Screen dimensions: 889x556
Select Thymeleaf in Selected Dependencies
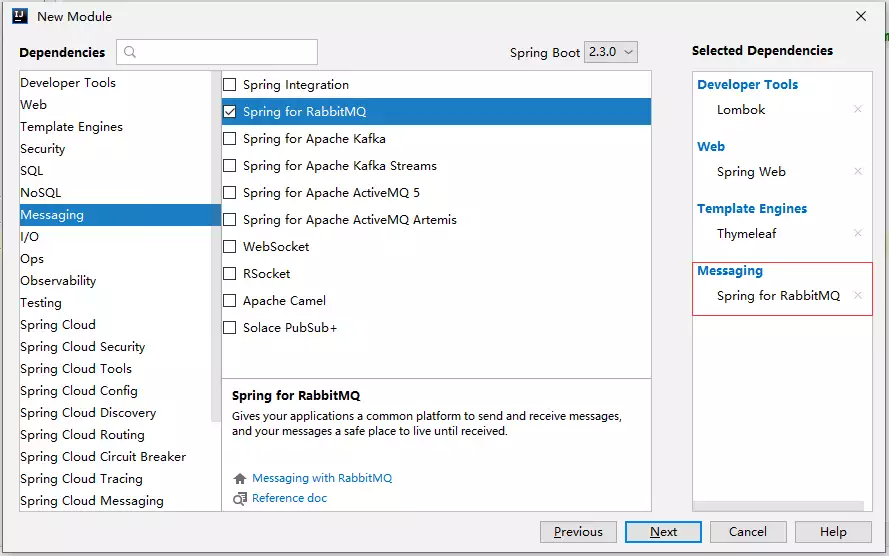click(746, 234)
